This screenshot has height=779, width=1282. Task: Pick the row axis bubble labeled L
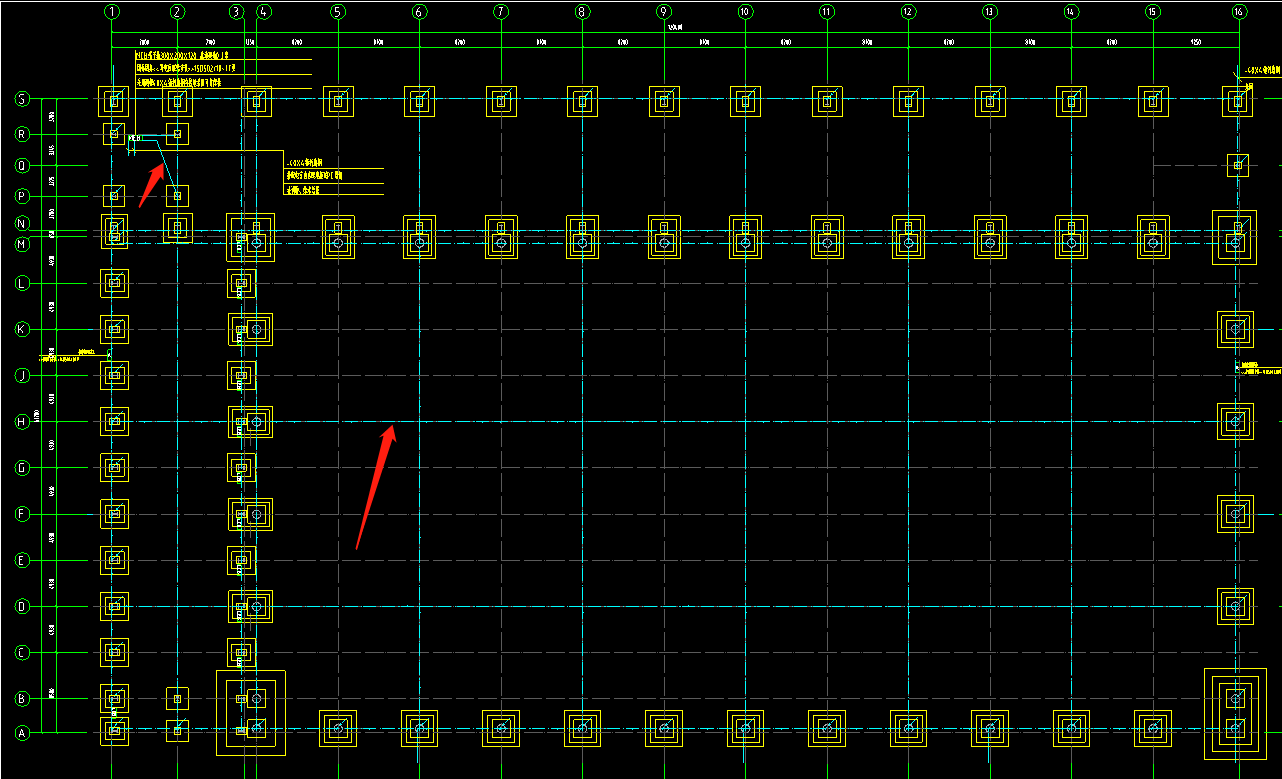coord(21,283)
